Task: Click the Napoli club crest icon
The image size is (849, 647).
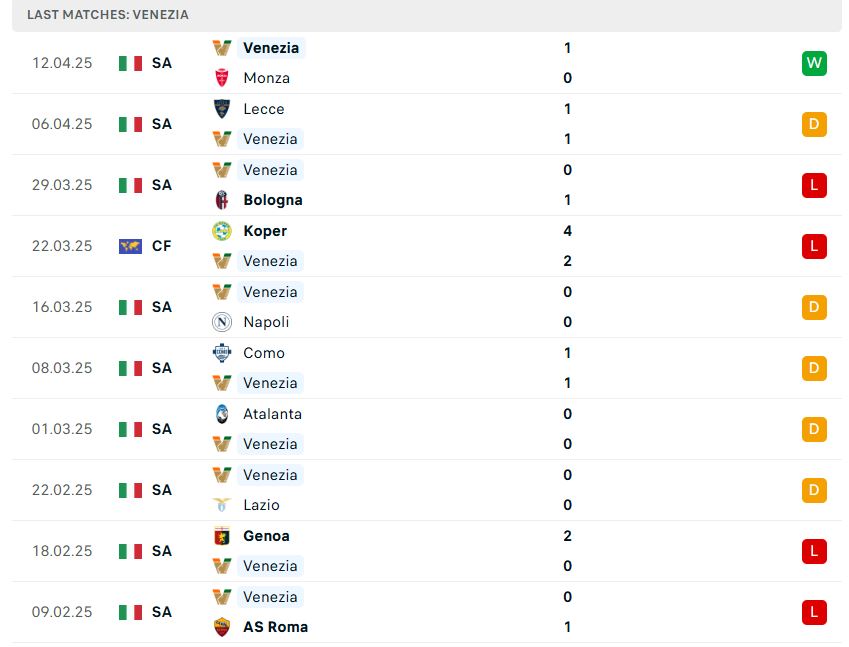Action: click(x=222, y=322)
